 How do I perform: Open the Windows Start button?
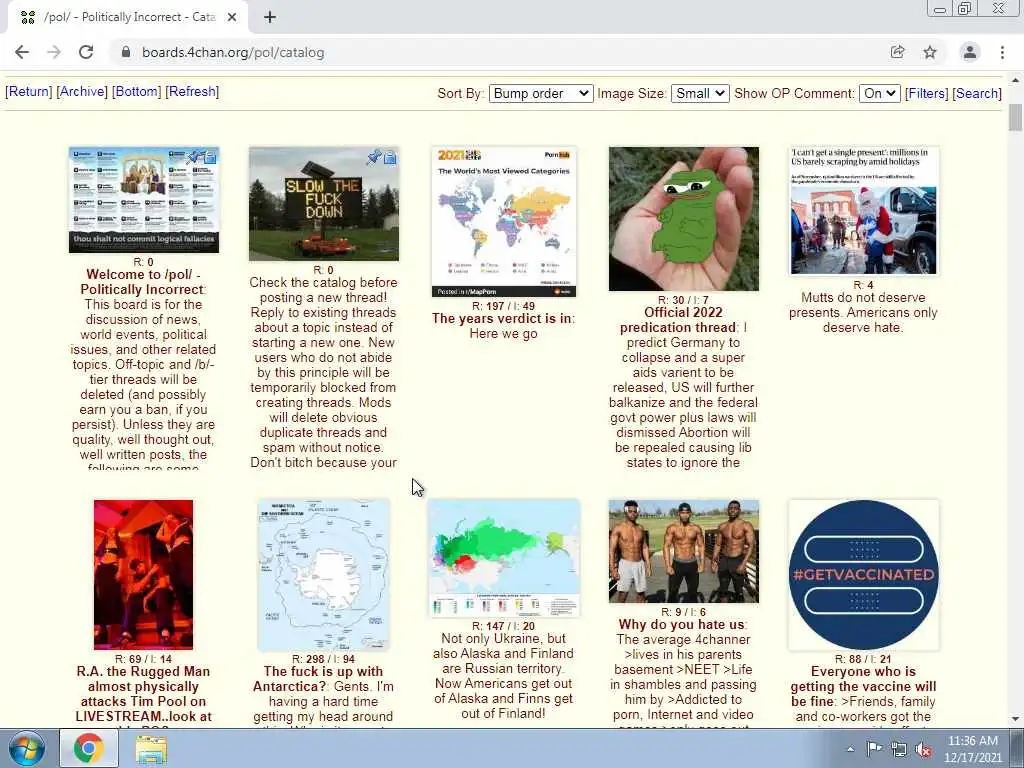pos(27,748)
